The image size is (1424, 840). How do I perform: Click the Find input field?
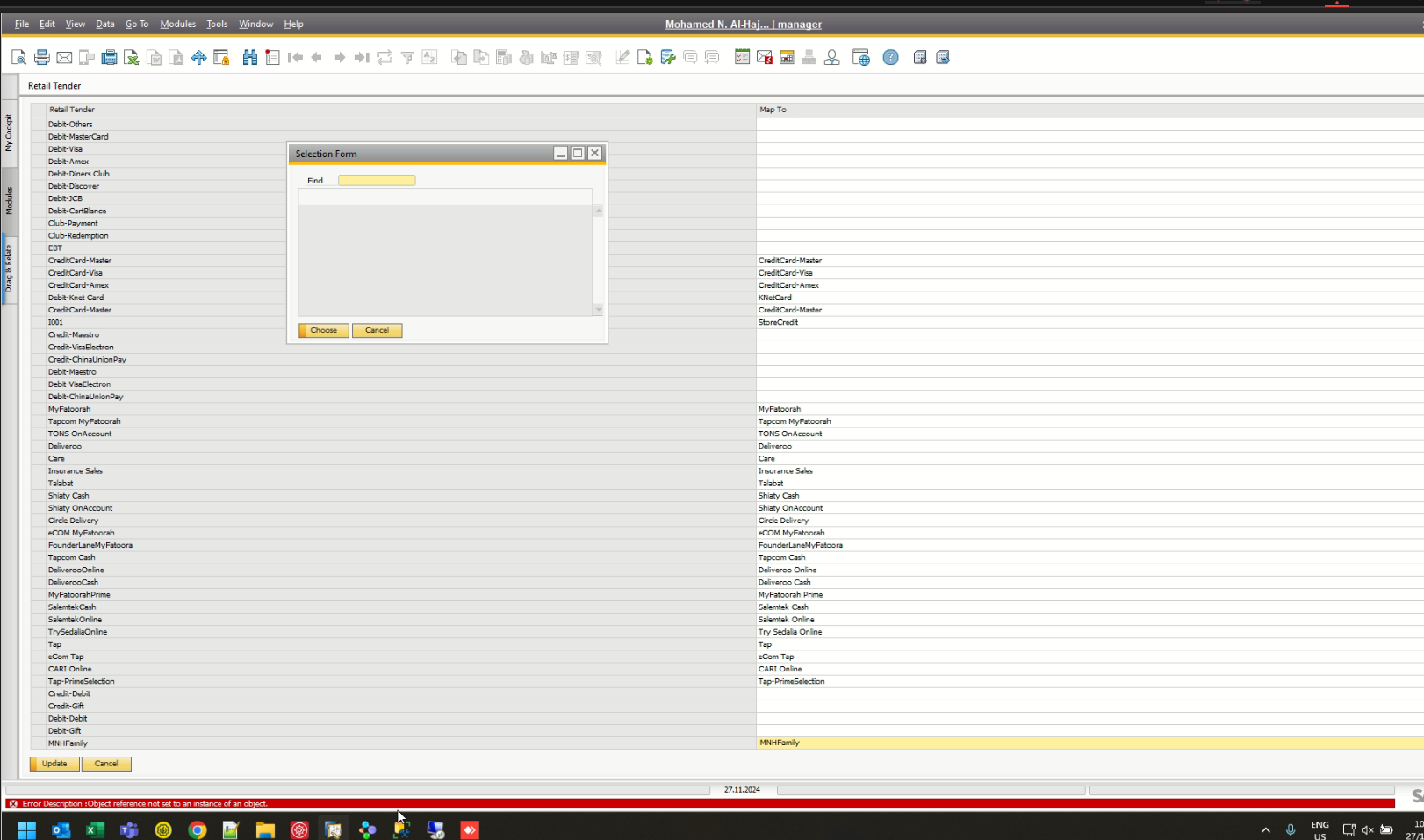[x=377, y=181]
